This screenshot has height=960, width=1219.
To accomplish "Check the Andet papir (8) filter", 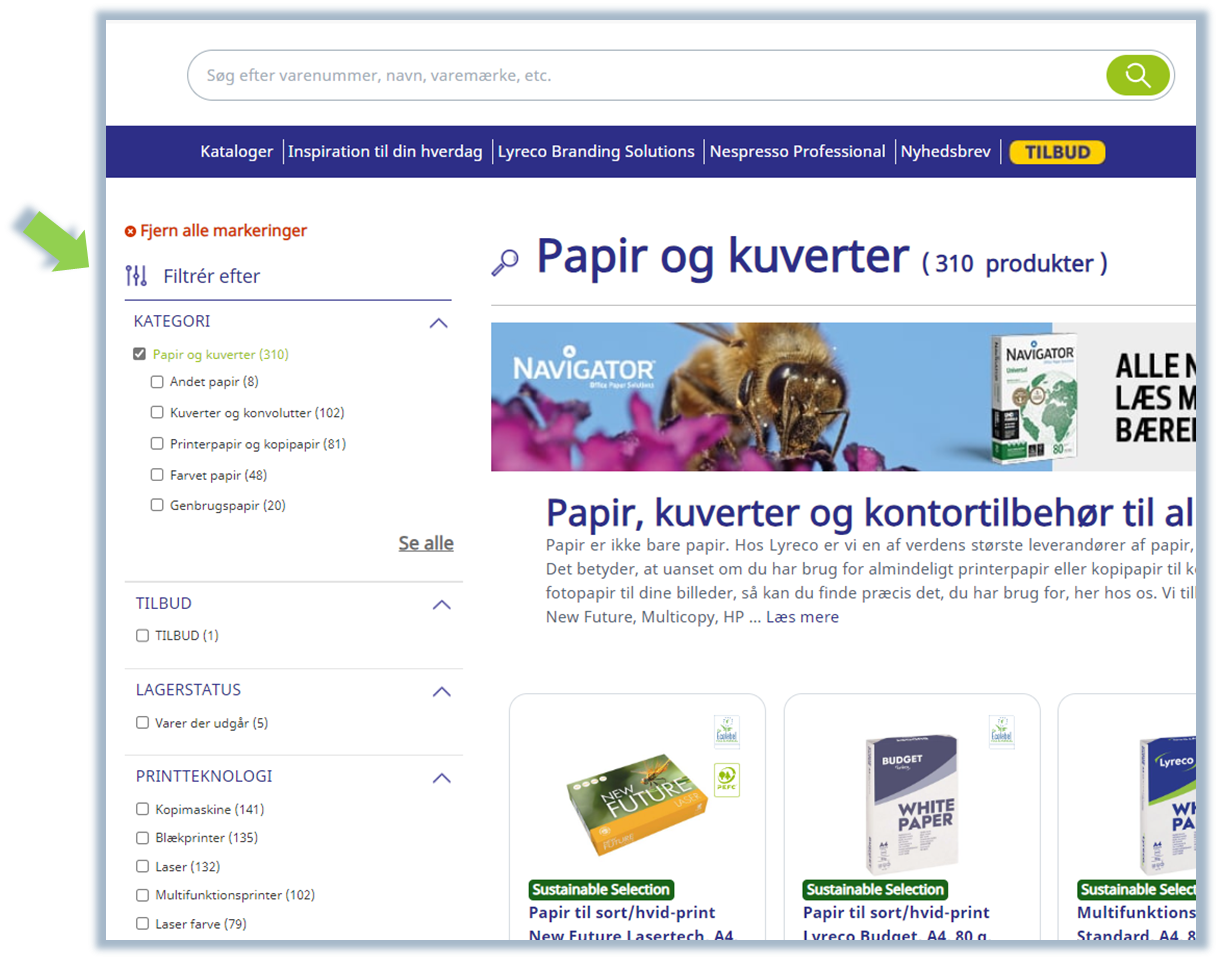I will tap(157, 381).
